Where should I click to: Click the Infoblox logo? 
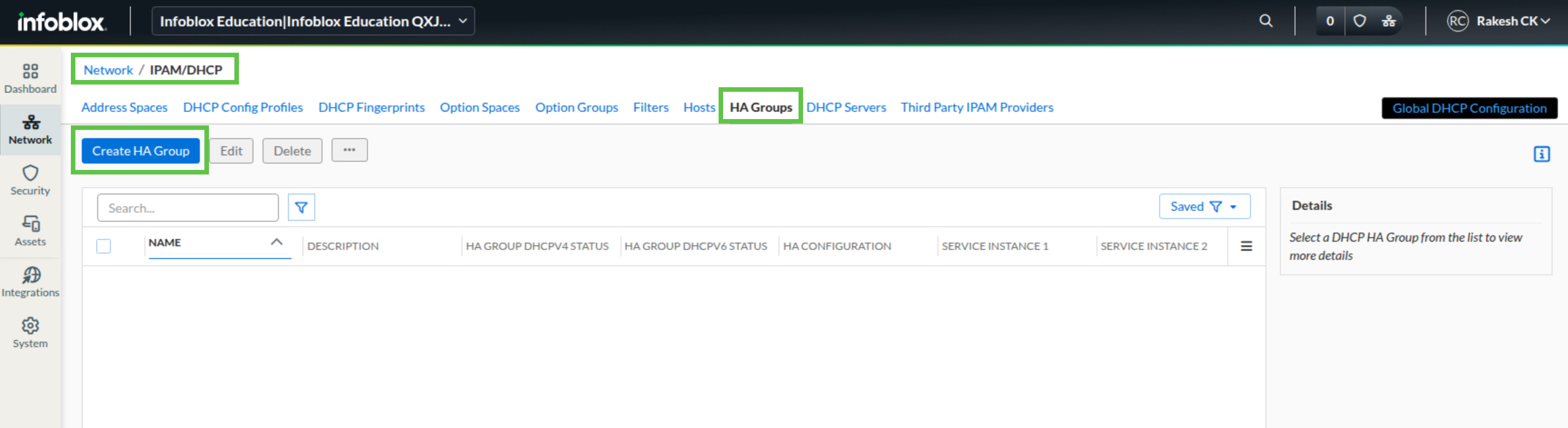[61, 22]
